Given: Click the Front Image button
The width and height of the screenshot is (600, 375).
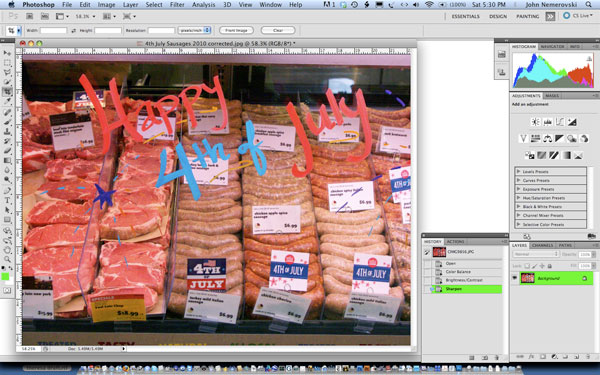Looking at the screenshot, I should [x=236, y=30].
